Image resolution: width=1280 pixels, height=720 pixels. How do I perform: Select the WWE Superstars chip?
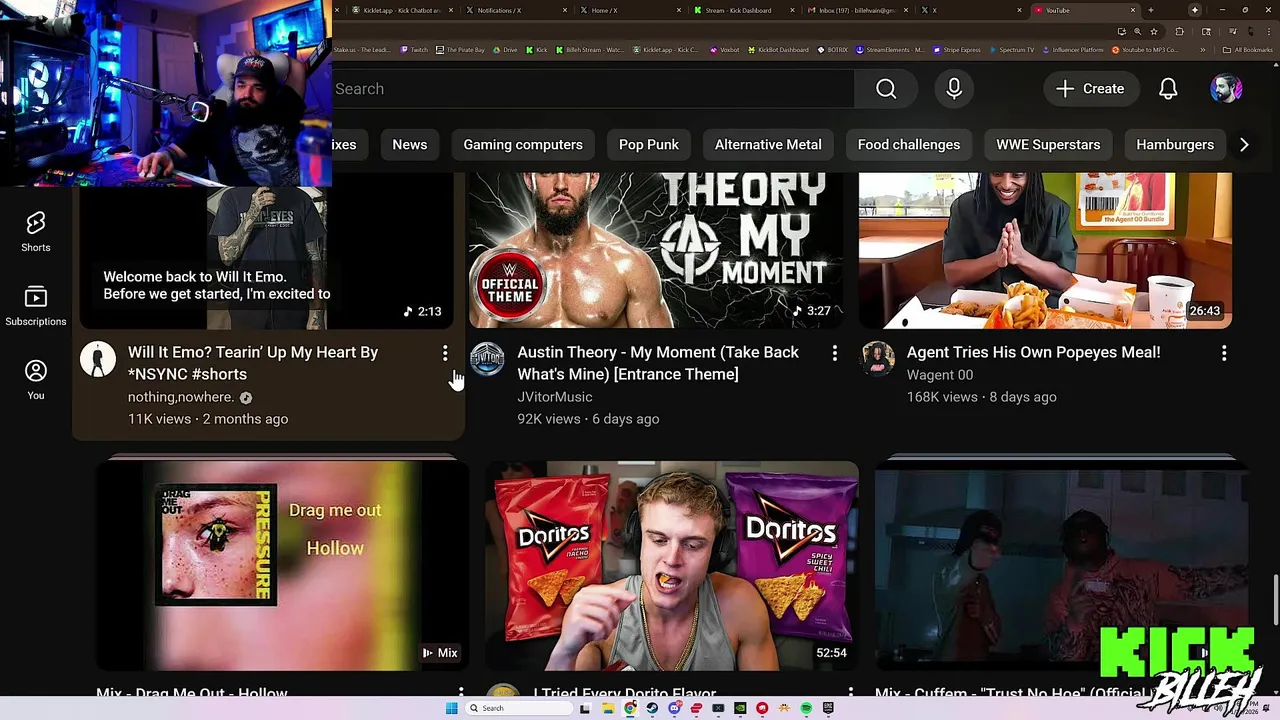point(1048,145)
